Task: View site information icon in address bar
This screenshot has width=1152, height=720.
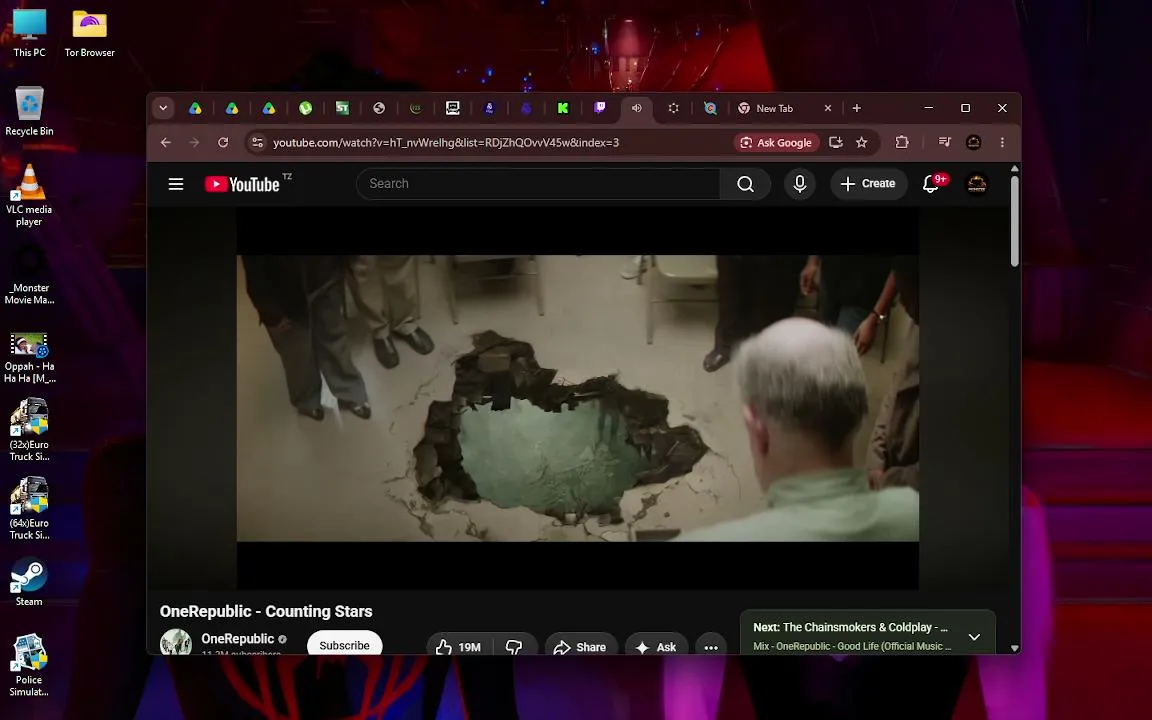Action: tap(257, 143)
